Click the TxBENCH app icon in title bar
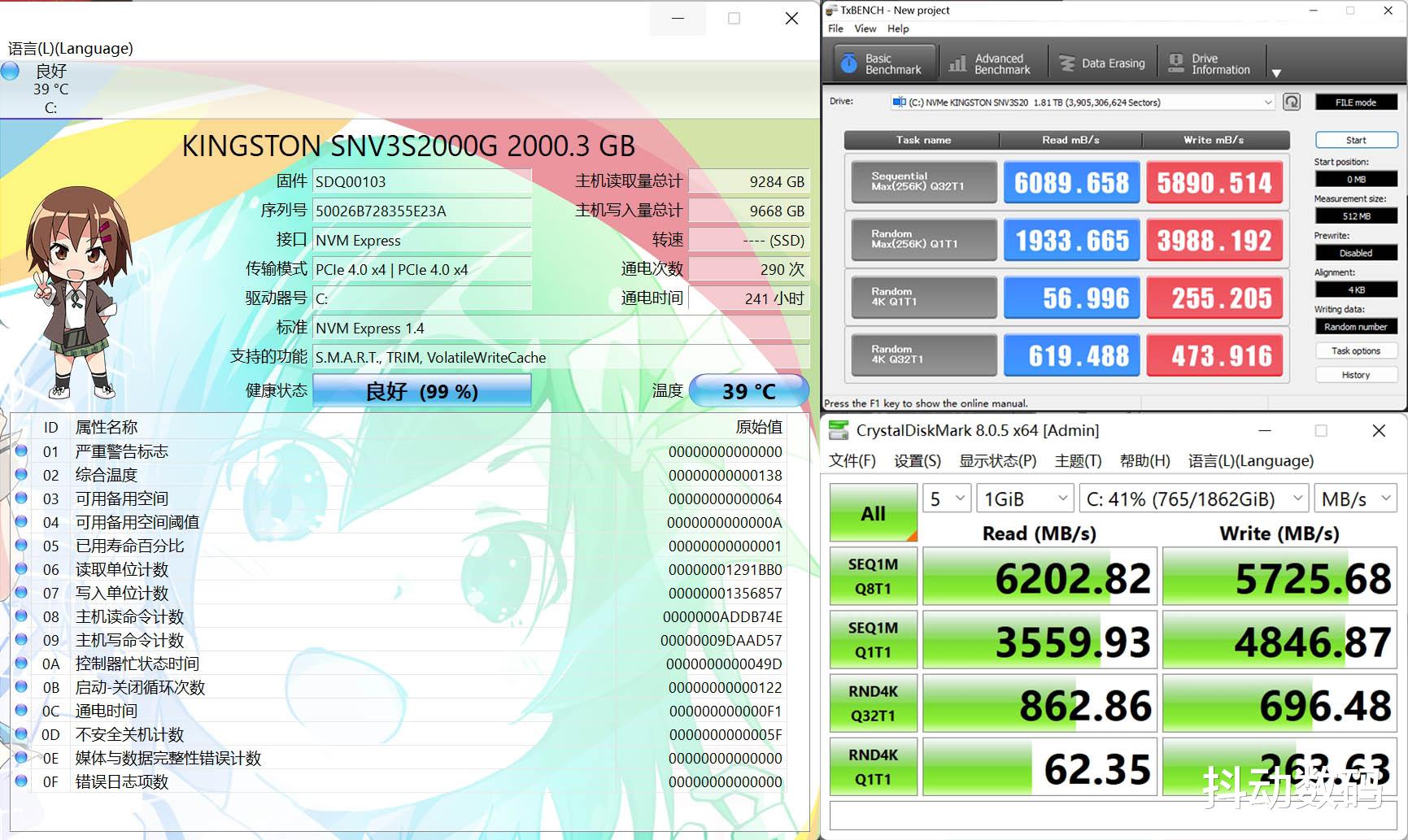 831,10
